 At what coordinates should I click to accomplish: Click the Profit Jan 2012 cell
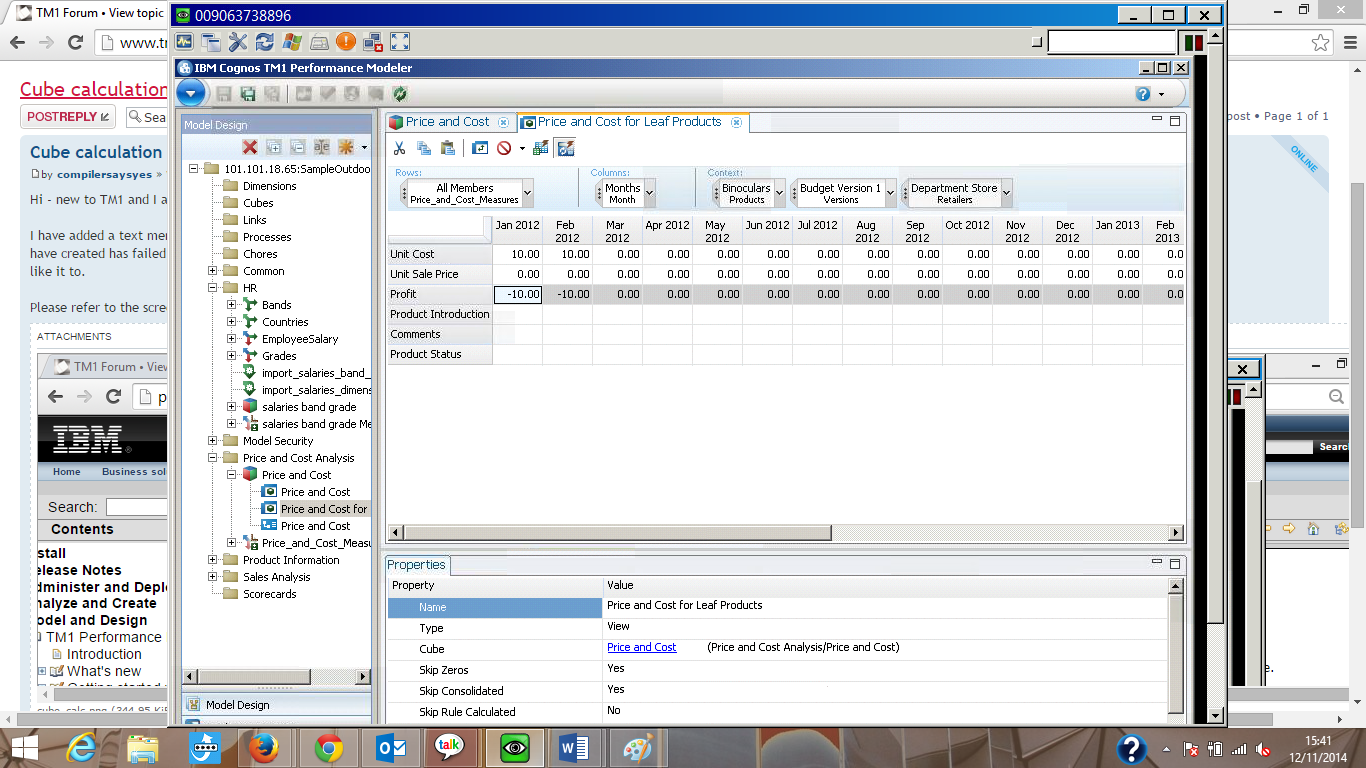pos(518,294)
